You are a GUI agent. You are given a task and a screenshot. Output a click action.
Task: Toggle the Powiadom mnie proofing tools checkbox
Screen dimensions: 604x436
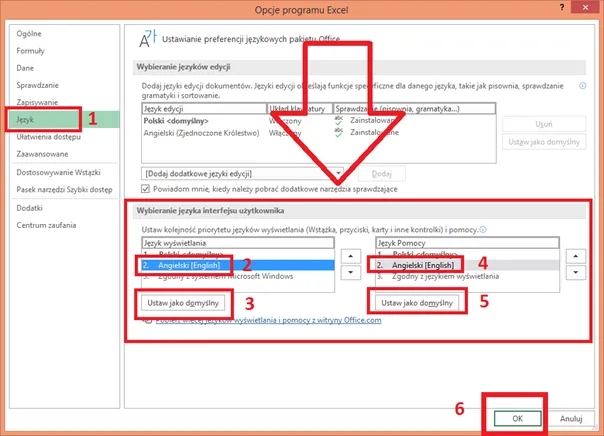pyautogui.click(x=147, y=188)
